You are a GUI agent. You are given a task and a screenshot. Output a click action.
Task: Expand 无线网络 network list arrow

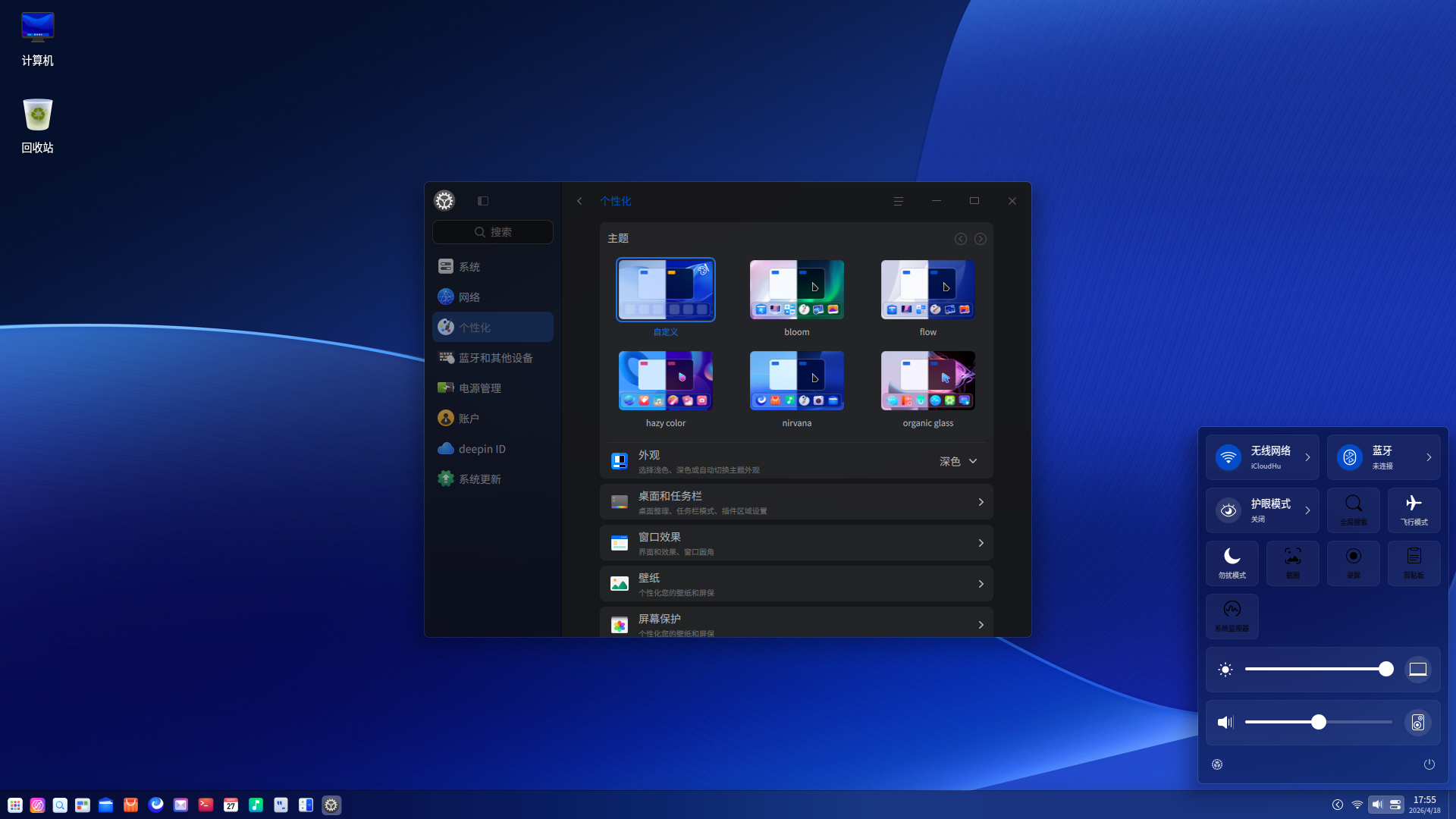pyautogui.click(x=1307, y=457)
